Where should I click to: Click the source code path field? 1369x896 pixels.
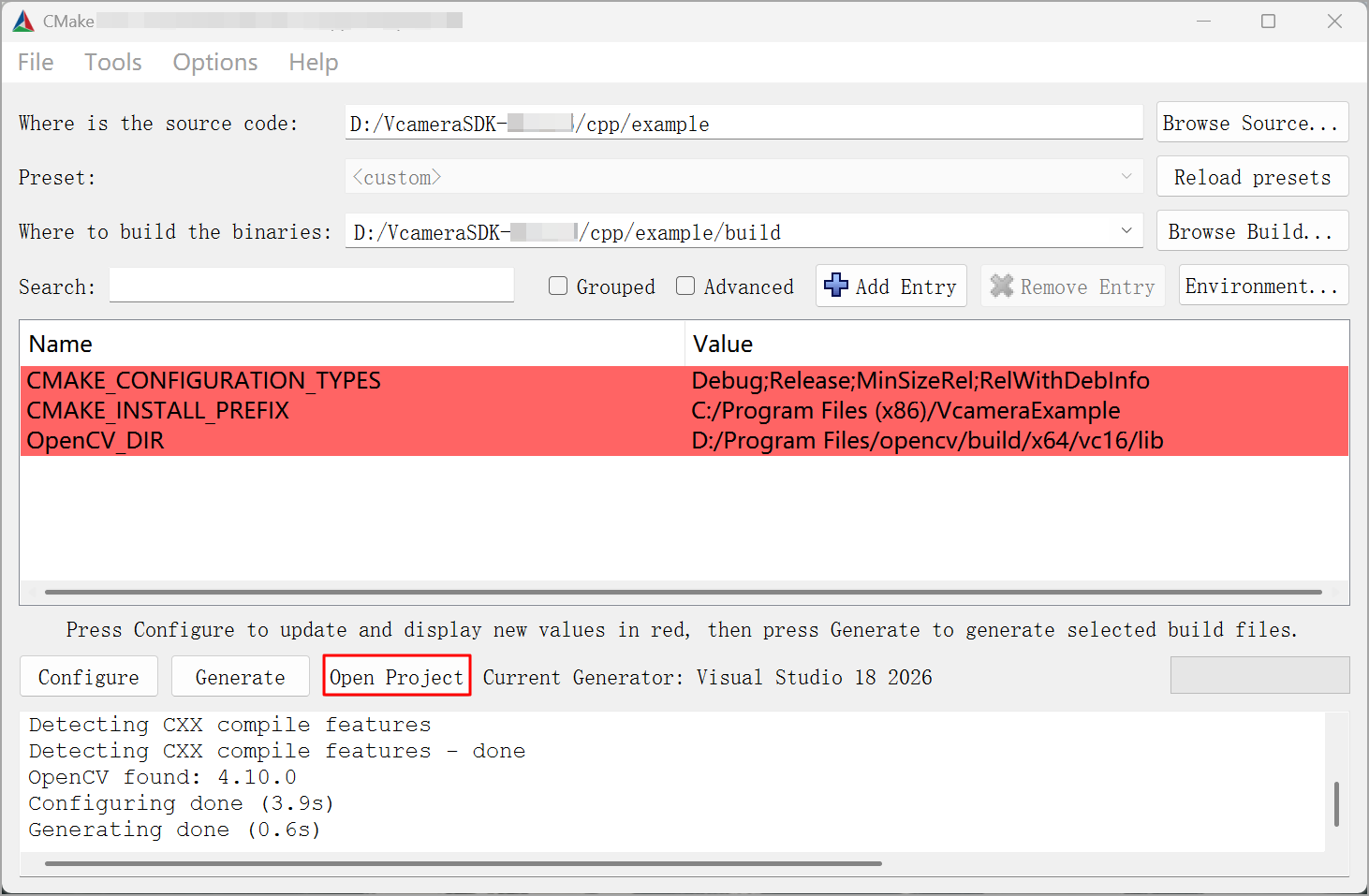[744, 123]
